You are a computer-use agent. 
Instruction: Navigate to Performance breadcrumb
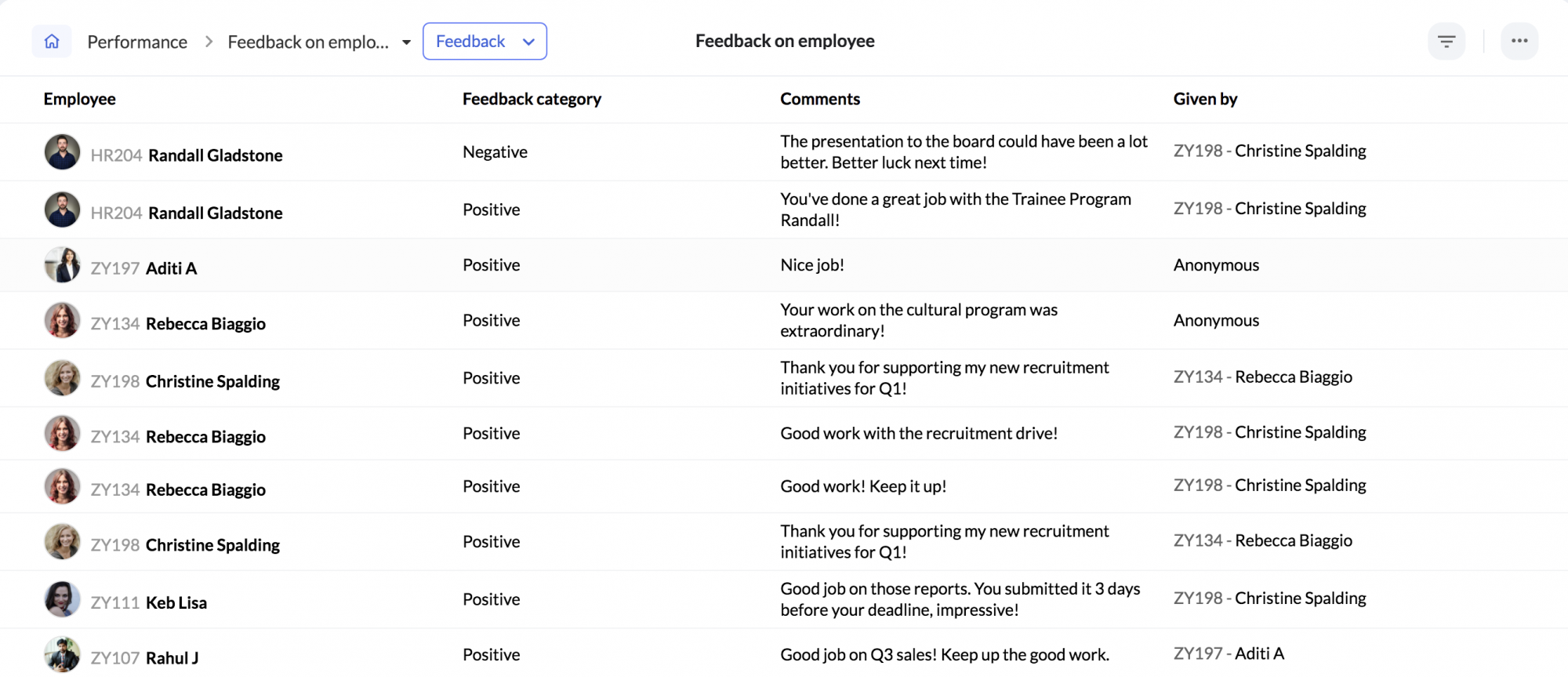pos(137,42)
